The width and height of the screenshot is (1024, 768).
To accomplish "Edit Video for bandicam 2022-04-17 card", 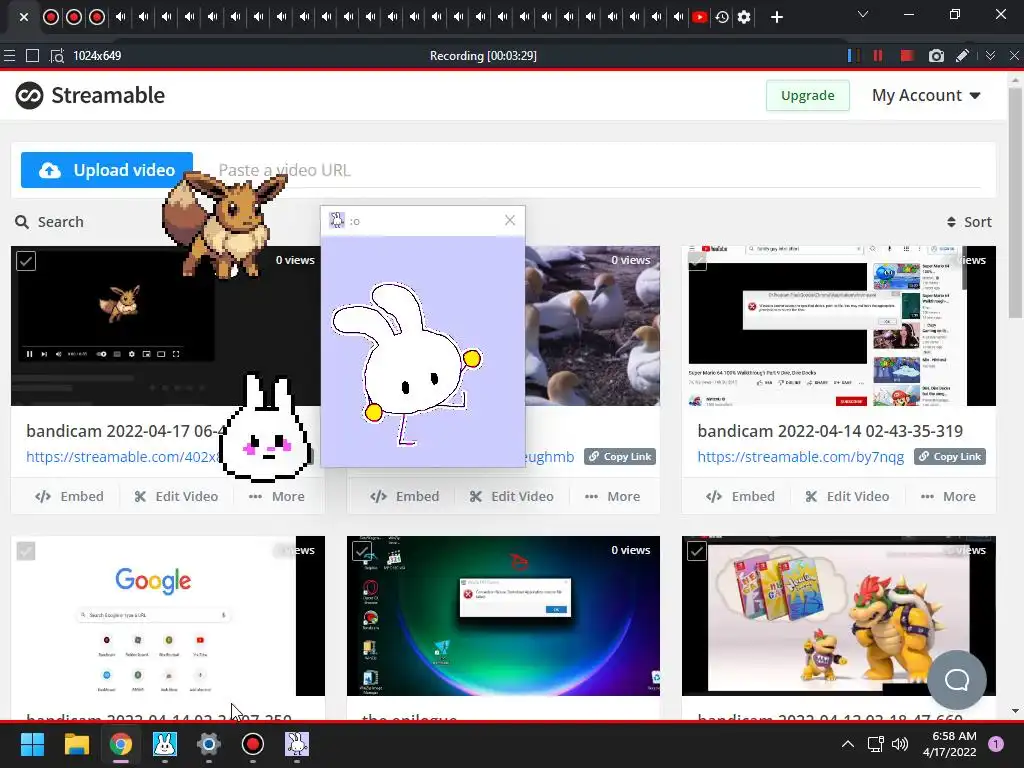I will pyautogui.click(x=176, y=496).
